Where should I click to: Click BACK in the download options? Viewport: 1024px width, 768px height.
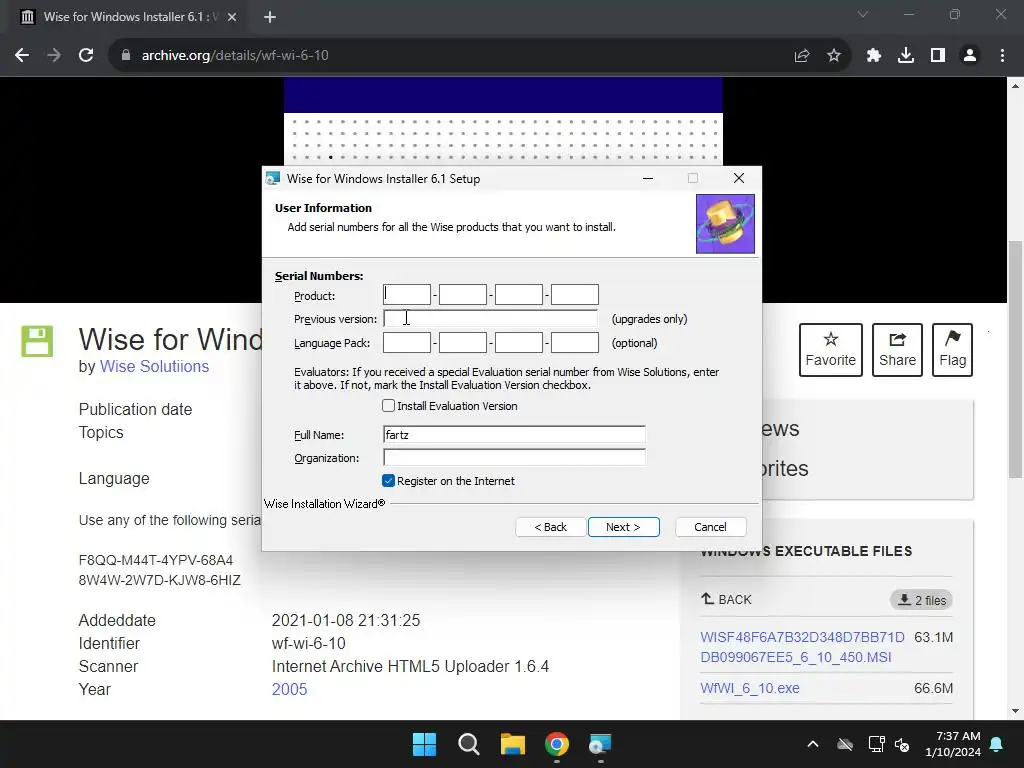click(726, 600)
